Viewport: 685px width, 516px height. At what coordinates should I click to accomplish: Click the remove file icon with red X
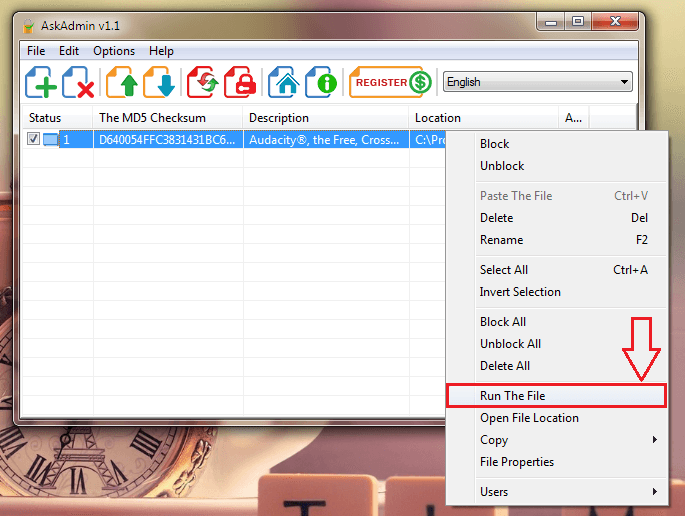tap(79, 83)
